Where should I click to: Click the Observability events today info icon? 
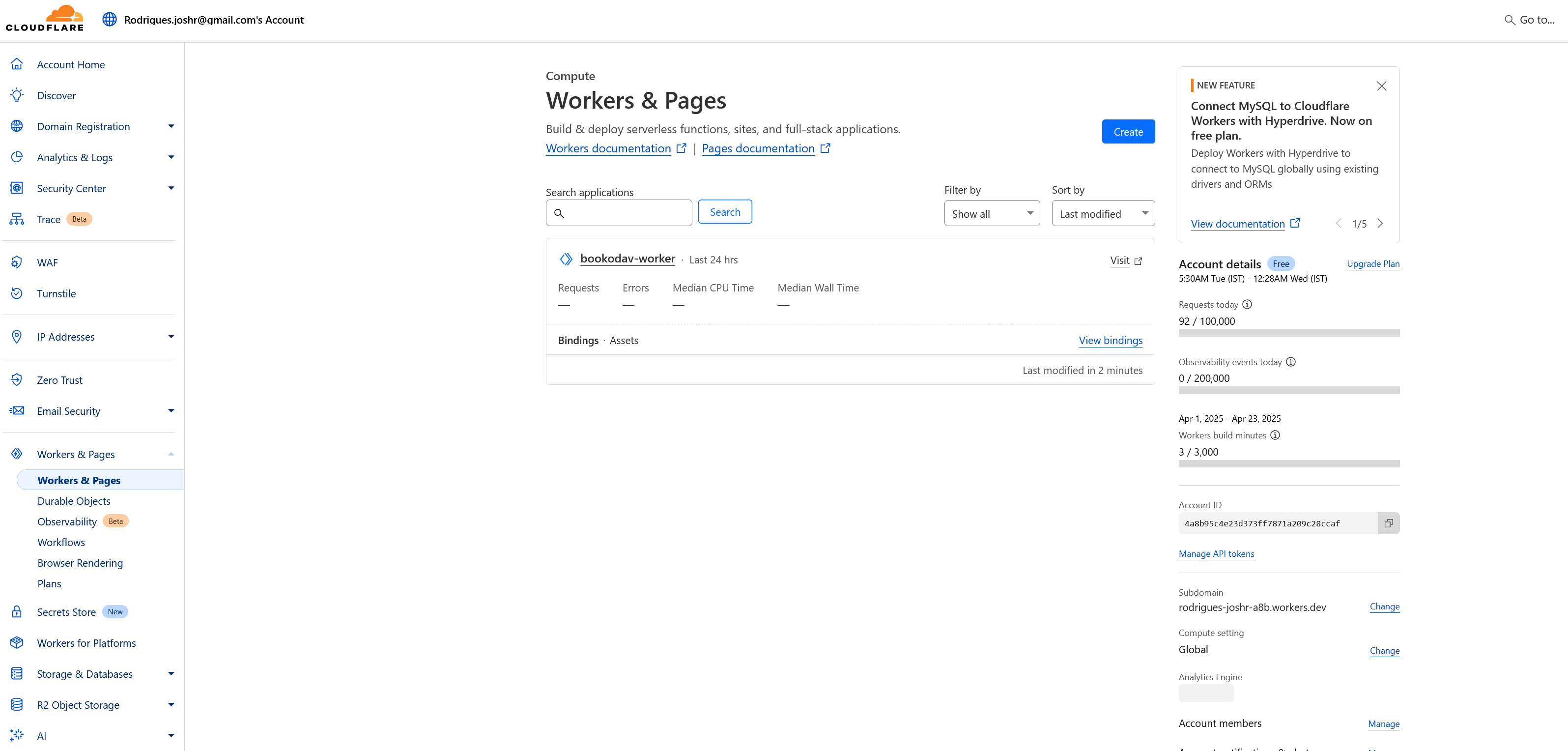[x=1291, y=362]
